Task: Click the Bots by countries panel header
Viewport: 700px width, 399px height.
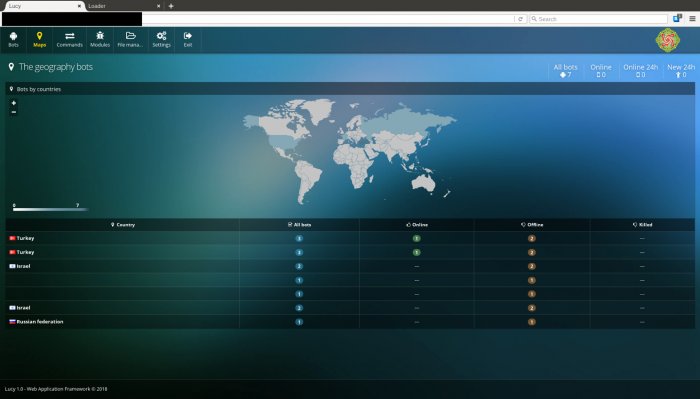Action: 350,89
